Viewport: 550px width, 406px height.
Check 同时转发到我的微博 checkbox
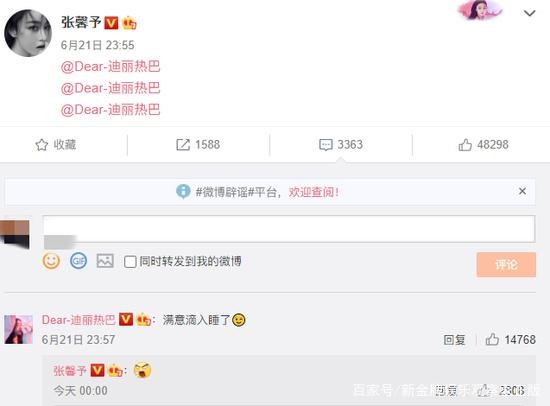click(x=130, y=262)
